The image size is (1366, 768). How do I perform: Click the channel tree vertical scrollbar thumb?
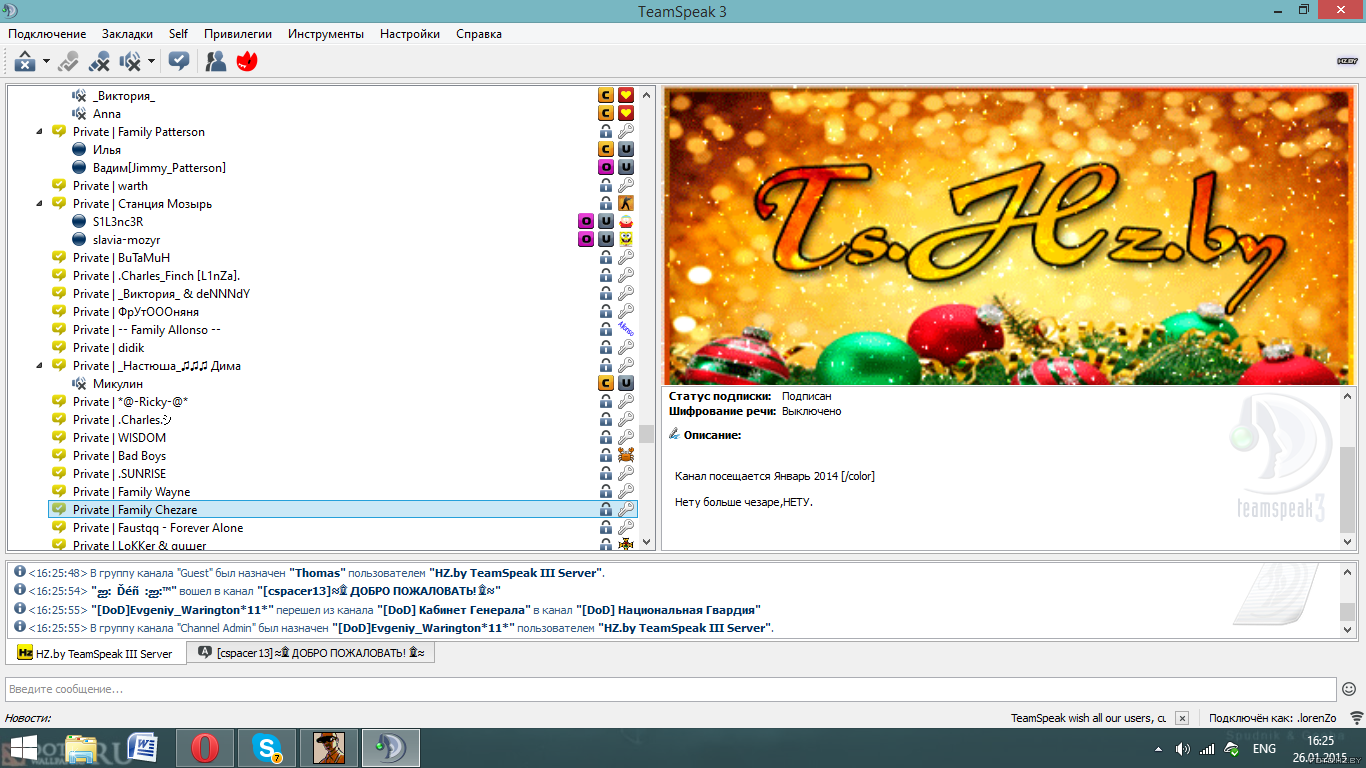pyautogui.click(x=647, y=433)
